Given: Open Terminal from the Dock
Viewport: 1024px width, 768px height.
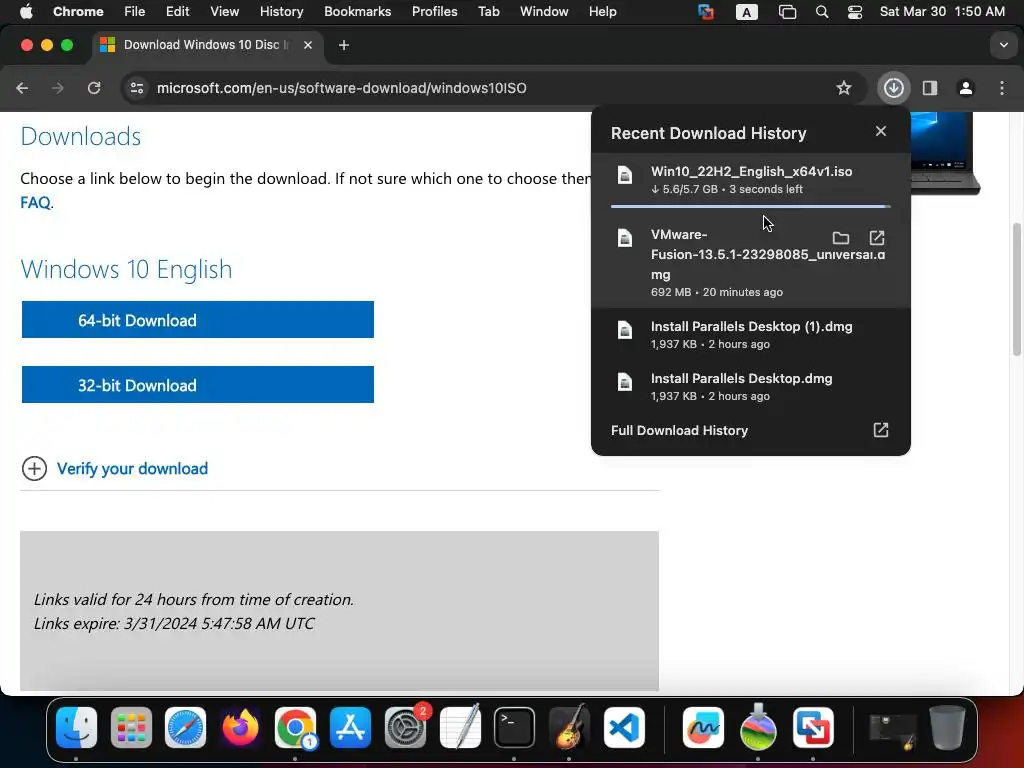Looking at the screenshot, I should pos(514,727).
